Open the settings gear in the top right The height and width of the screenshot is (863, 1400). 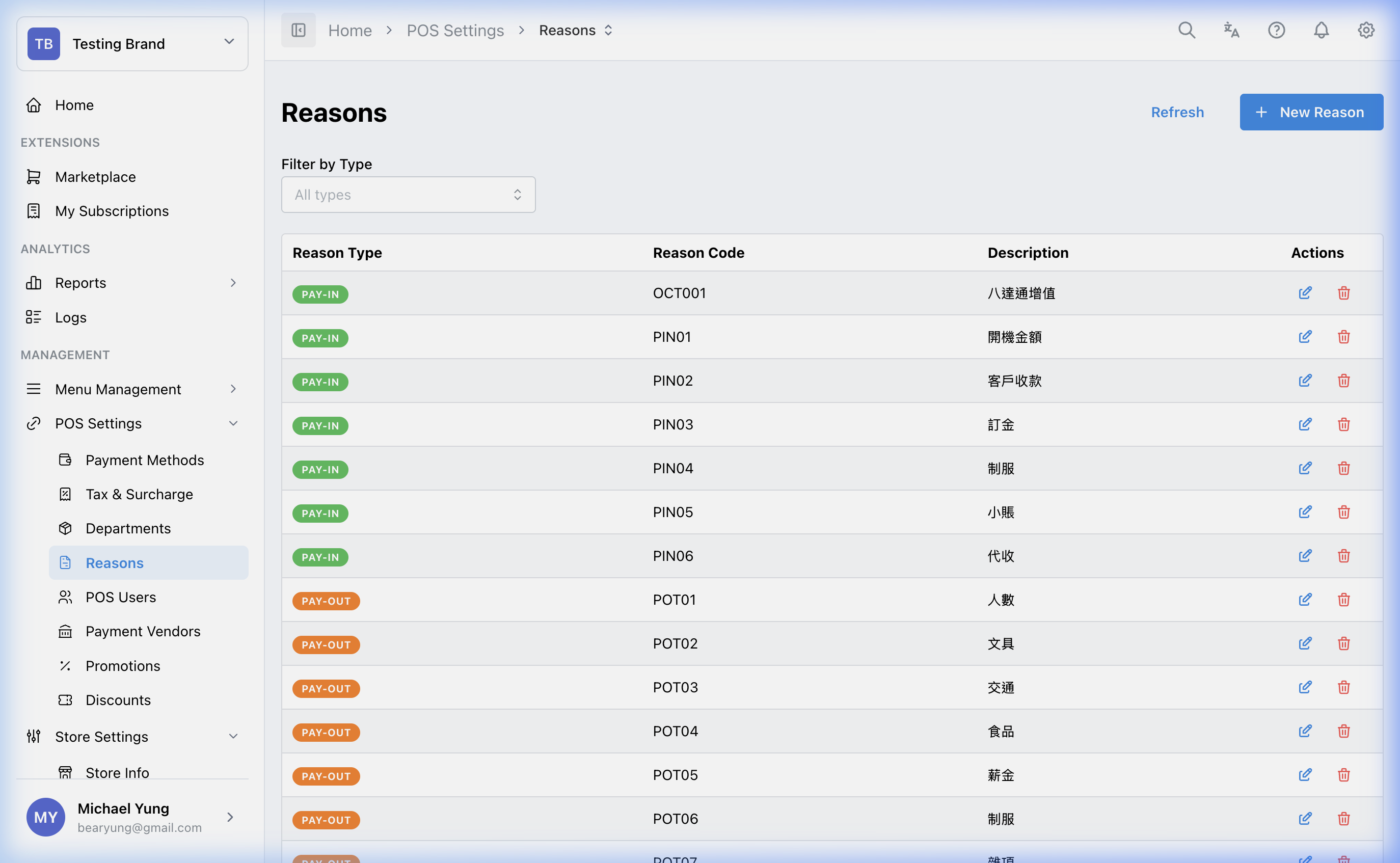1365,30
